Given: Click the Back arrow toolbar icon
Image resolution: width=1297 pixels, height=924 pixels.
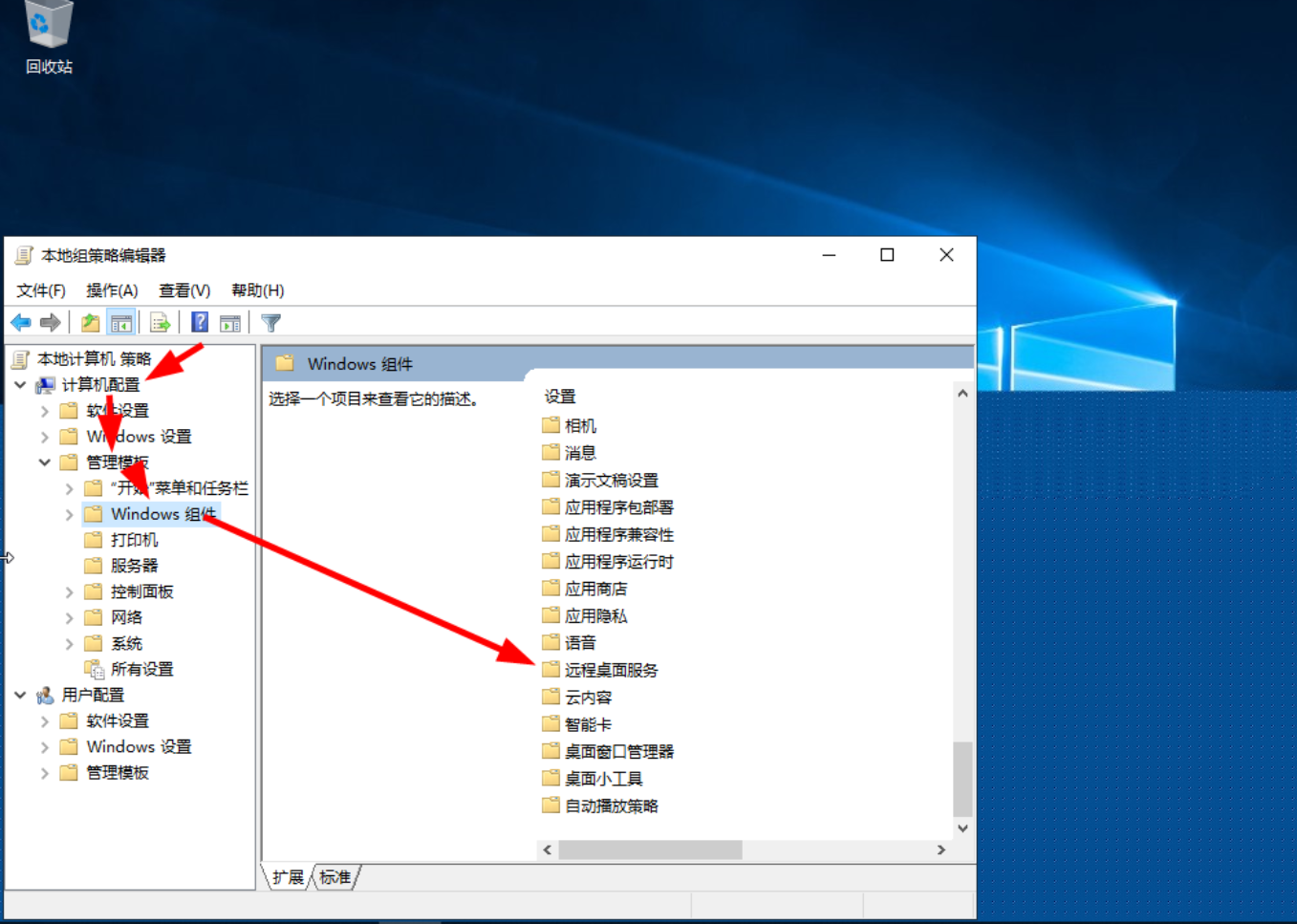Looking at the screenshot, I should 21,323.
